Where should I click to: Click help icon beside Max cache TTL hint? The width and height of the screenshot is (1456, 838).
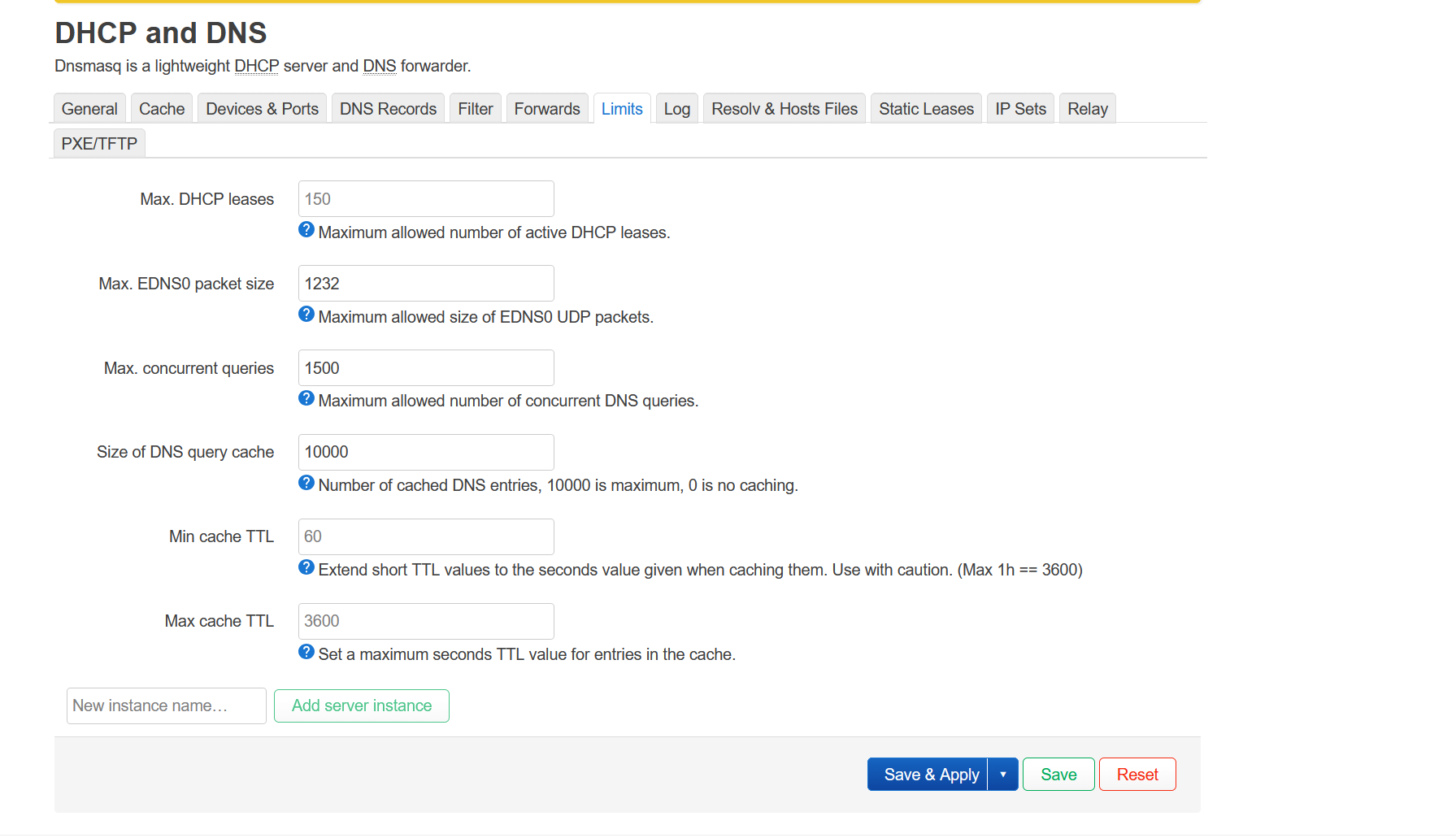[306, 652]
